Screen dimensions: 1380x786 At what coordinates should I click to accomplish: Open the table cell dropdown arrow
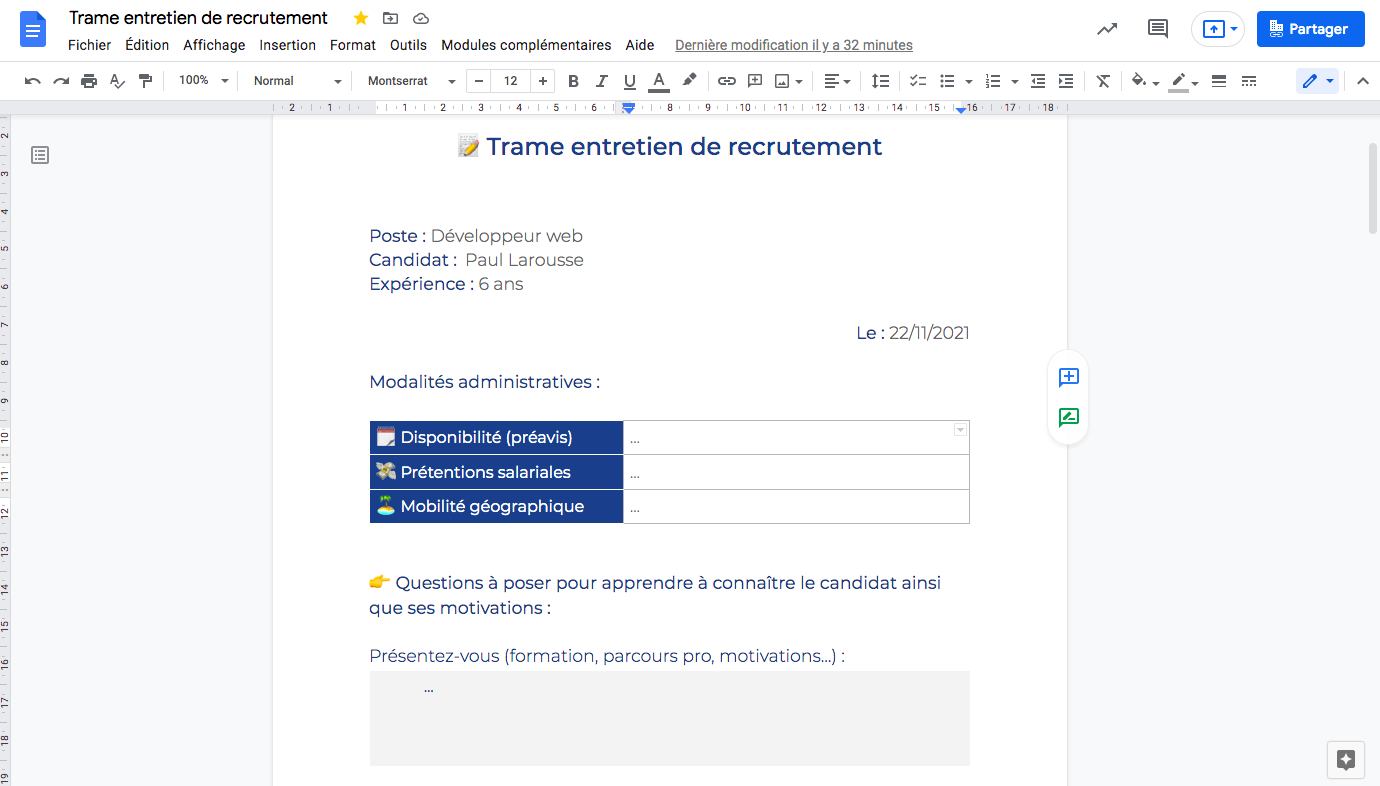point(960,430)
